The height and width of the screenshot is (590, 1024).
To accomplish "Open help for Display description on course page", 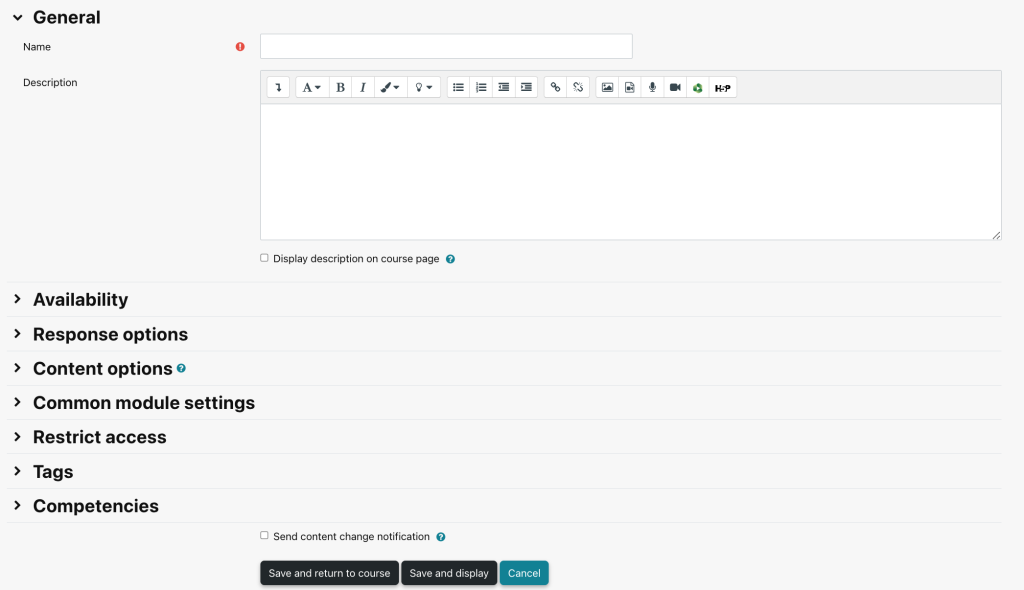I will [x=450, y=259].
